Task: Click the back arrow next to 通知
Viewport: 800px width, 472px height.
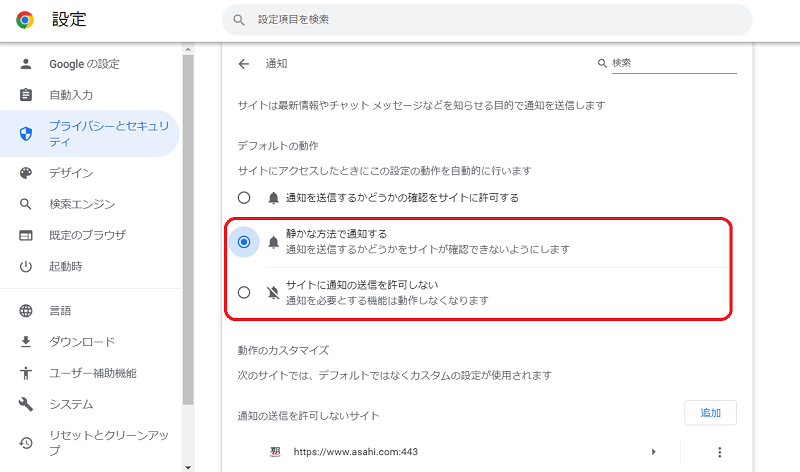Action: [x=243, y=64]
